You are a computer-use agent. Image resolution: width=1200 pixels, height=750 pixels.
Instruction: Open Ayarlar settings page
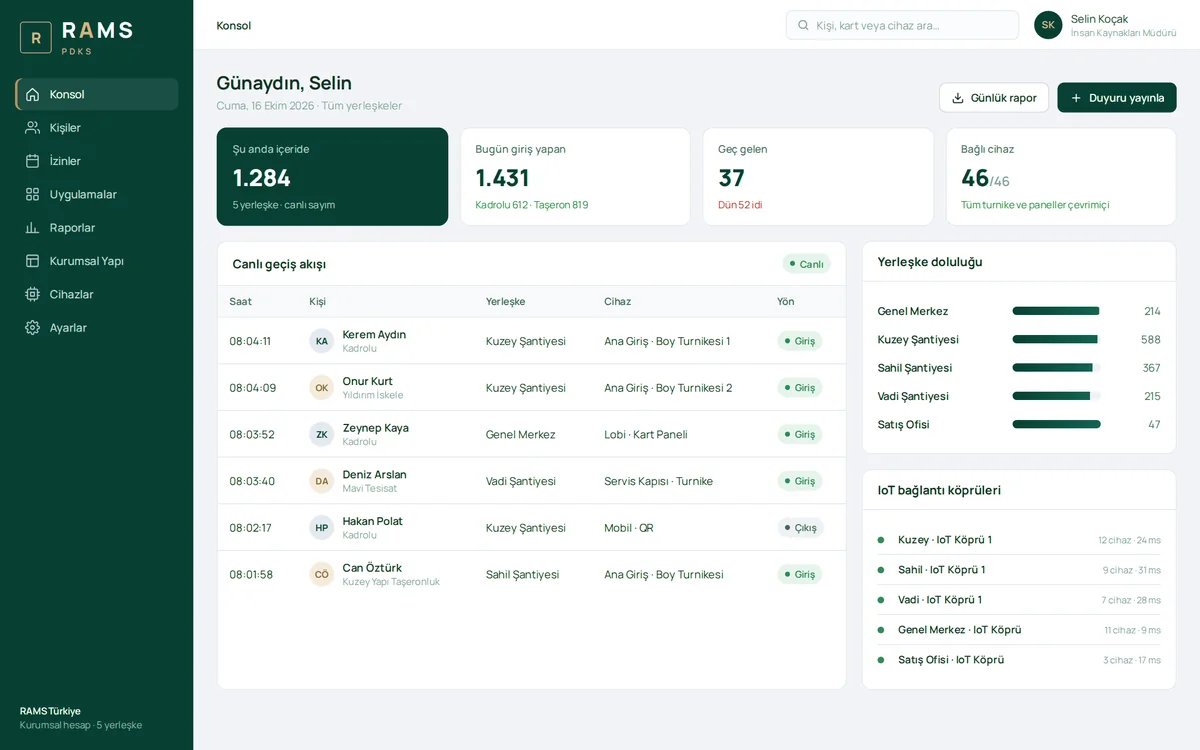click(x=97, y=327)
